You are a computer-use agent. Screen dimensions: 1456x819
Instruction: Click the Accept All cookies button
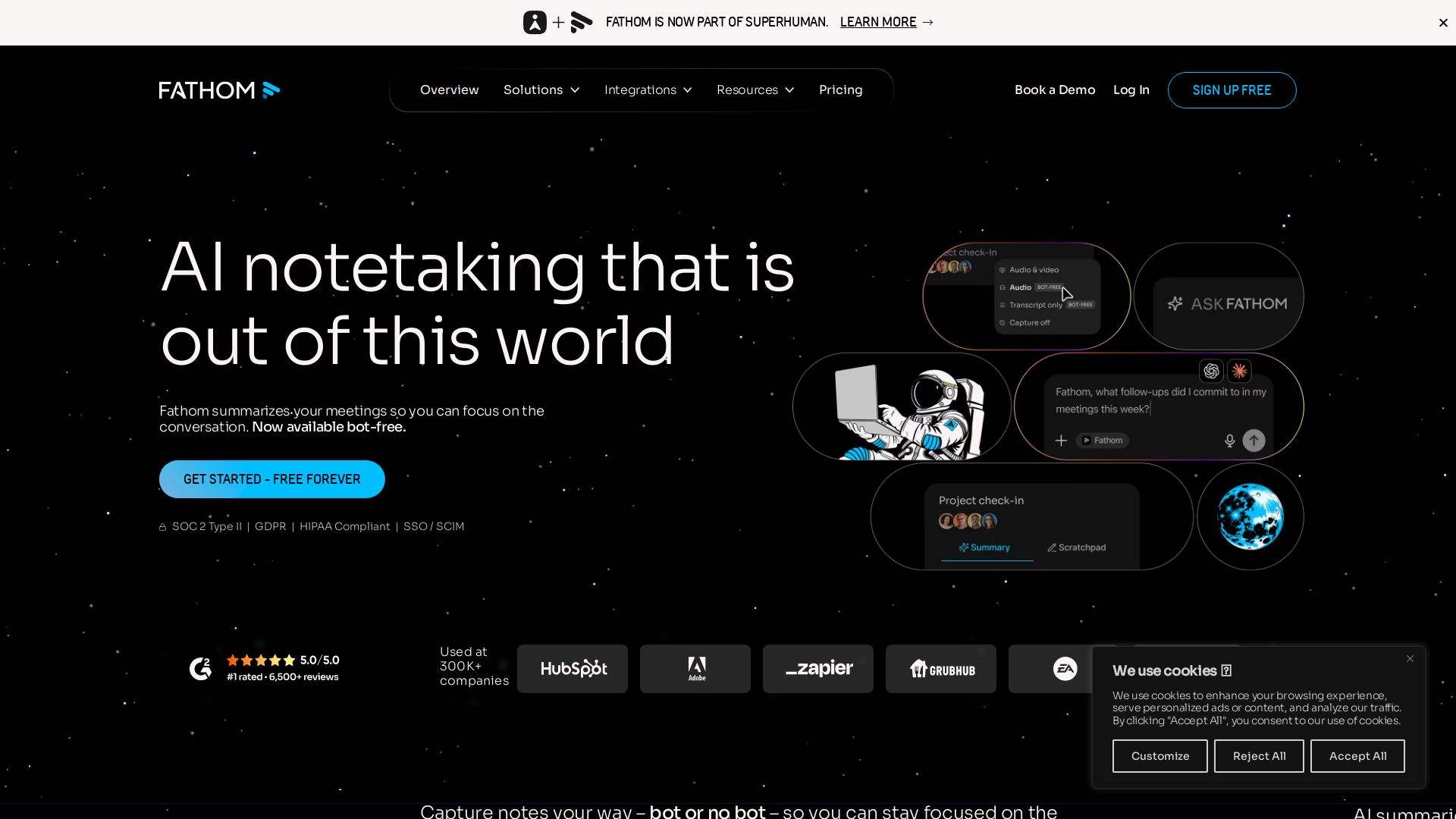(1357, 756)
